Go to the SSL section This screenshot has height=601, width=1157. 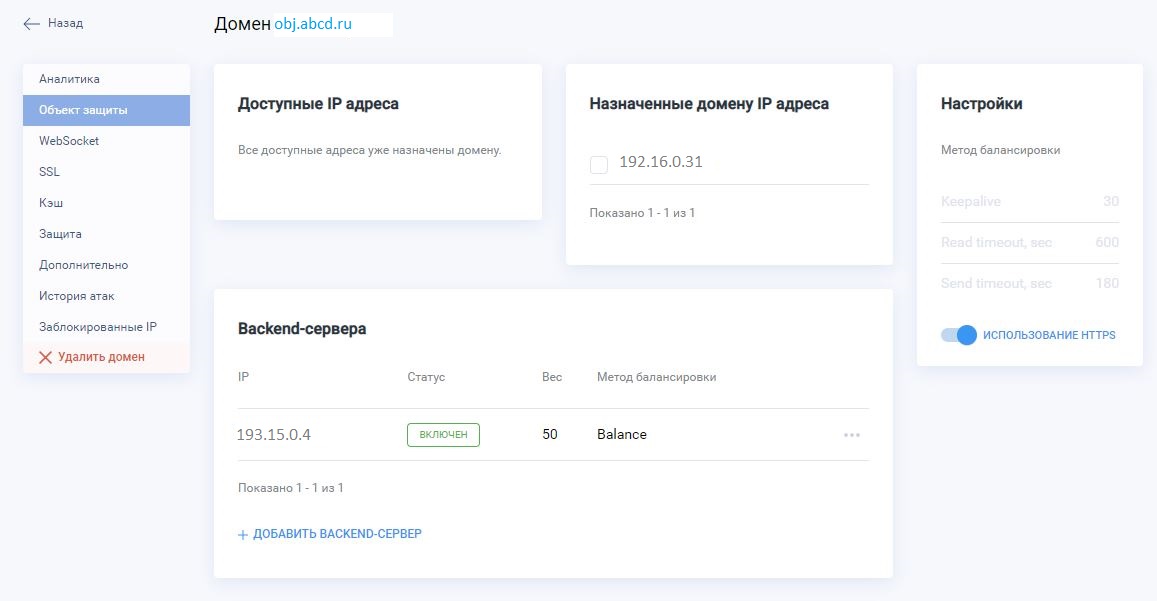[x=49, y=172]
